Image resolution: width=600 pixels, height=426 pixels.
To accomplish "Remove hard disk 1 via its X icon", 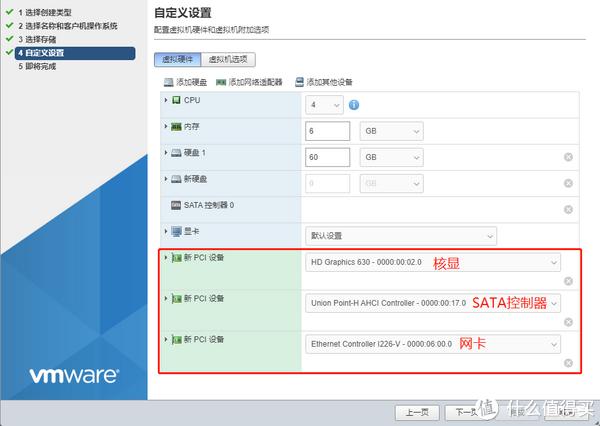I will 568,157.
